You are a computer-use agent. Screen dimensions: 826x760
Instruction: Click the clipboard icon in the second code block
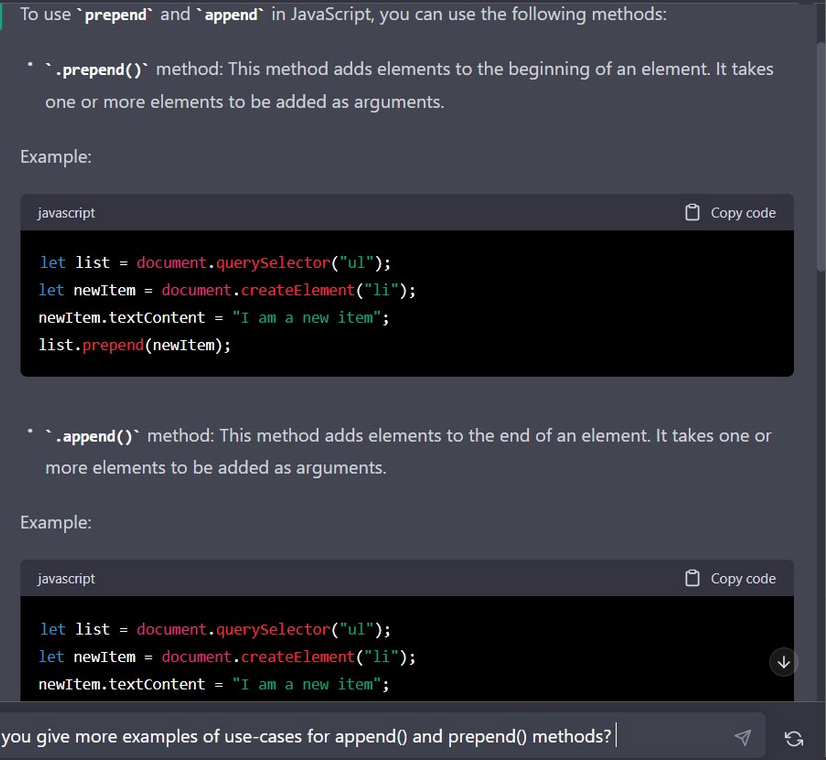pyautogui.click(x=692, y=578)
